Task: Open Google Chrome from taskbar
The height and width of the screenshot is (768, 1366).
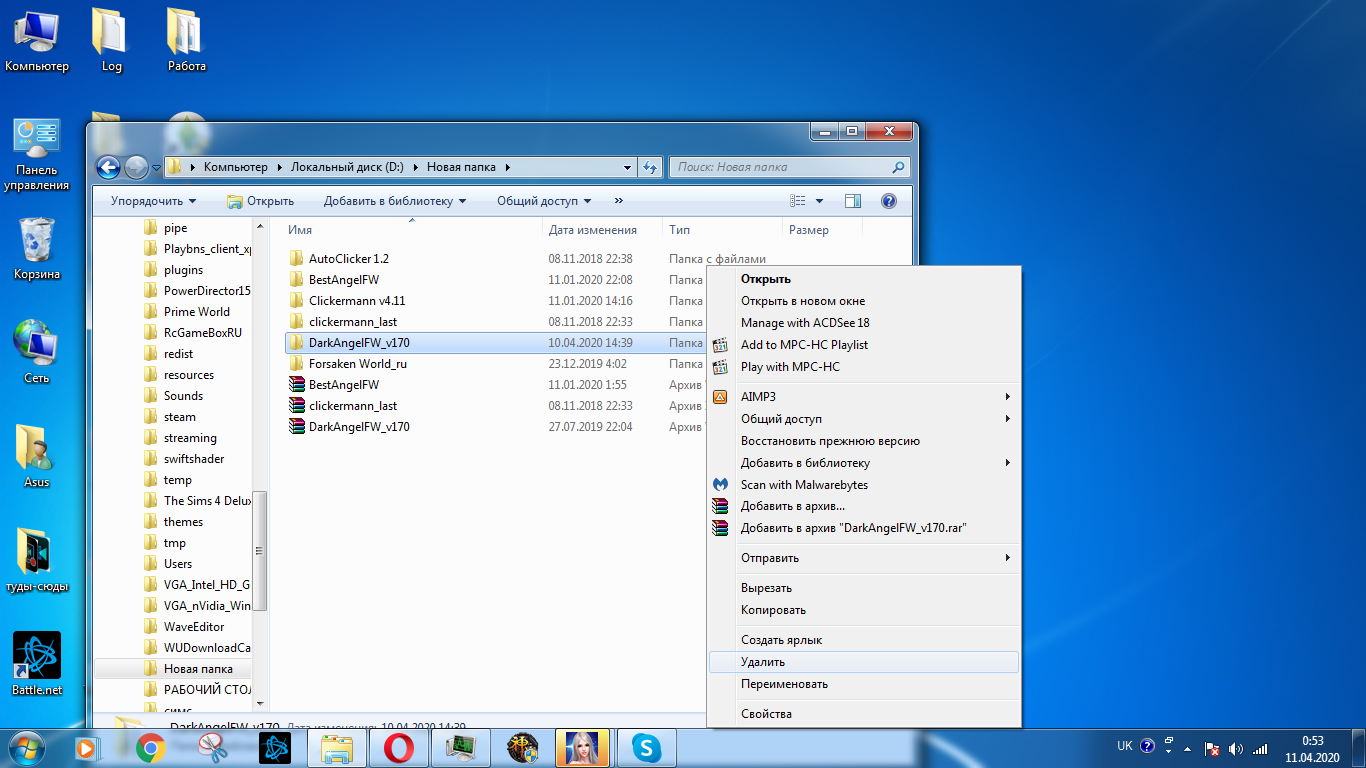Action: (151, 747)
